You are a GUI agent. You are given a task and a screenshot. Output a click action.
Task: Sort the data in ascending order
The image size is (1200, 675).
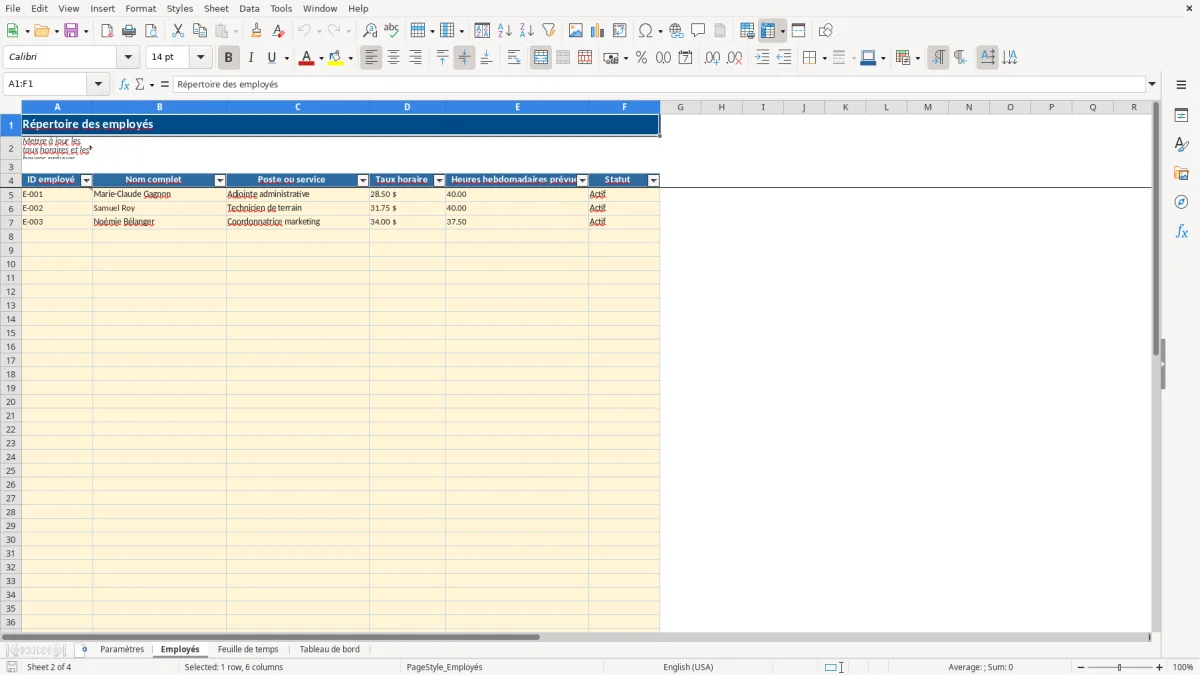point(505,31)
